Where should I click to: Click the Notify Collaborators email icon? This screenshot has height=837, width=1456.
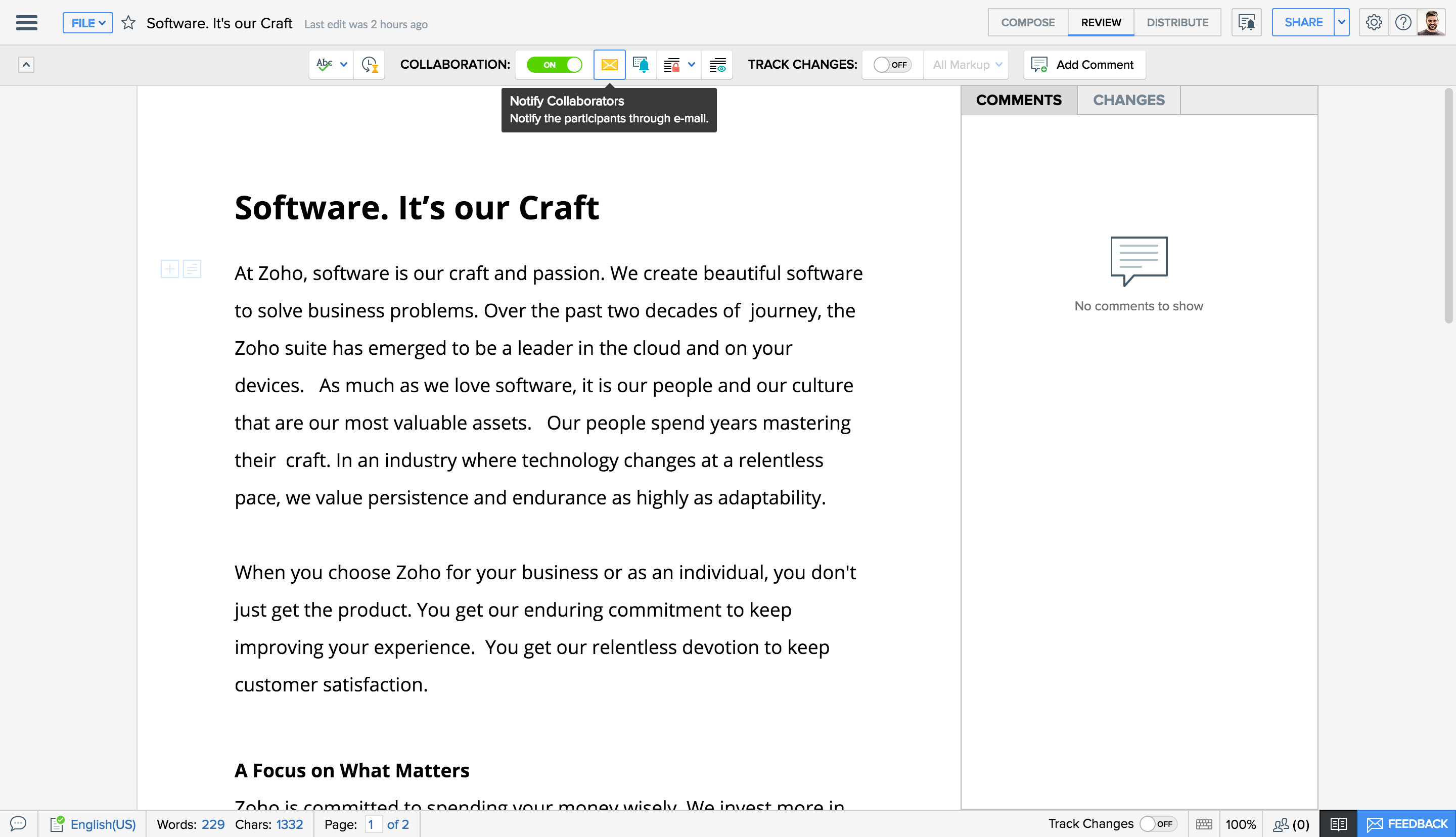click(610, 64)
